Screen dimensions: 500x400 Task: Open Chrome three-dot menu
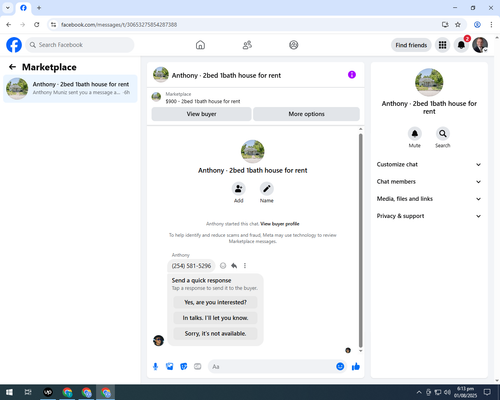491,25
